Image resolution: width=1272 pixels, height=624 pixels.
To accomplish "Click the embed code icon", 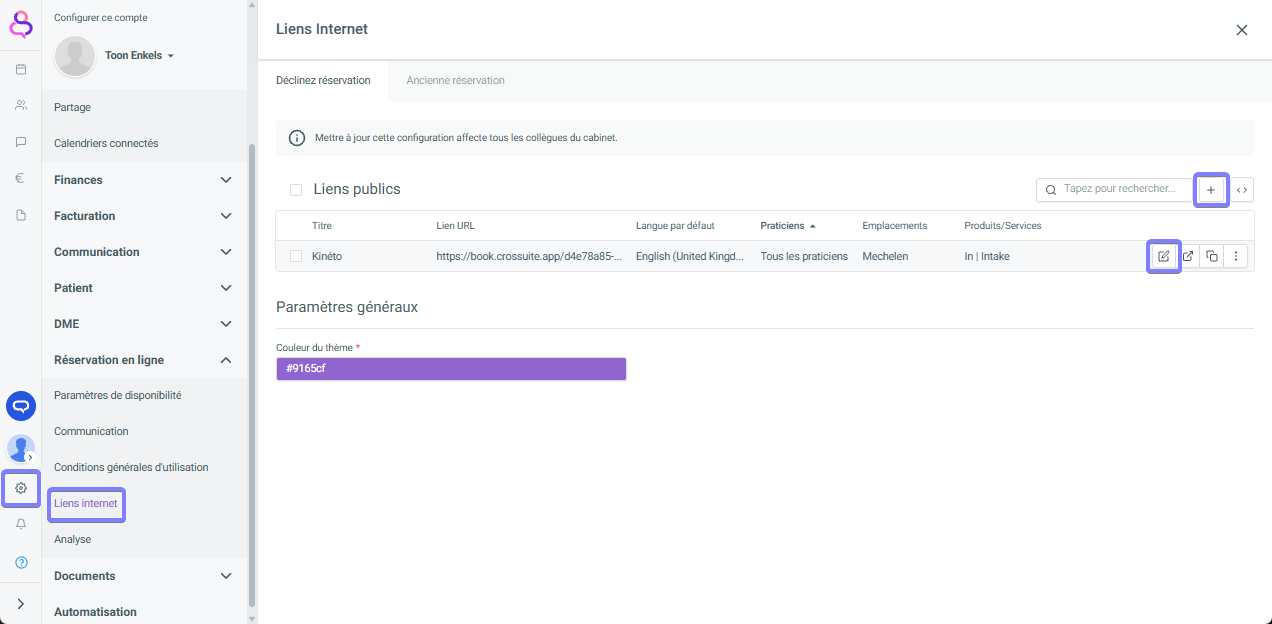I will 1242,190.
